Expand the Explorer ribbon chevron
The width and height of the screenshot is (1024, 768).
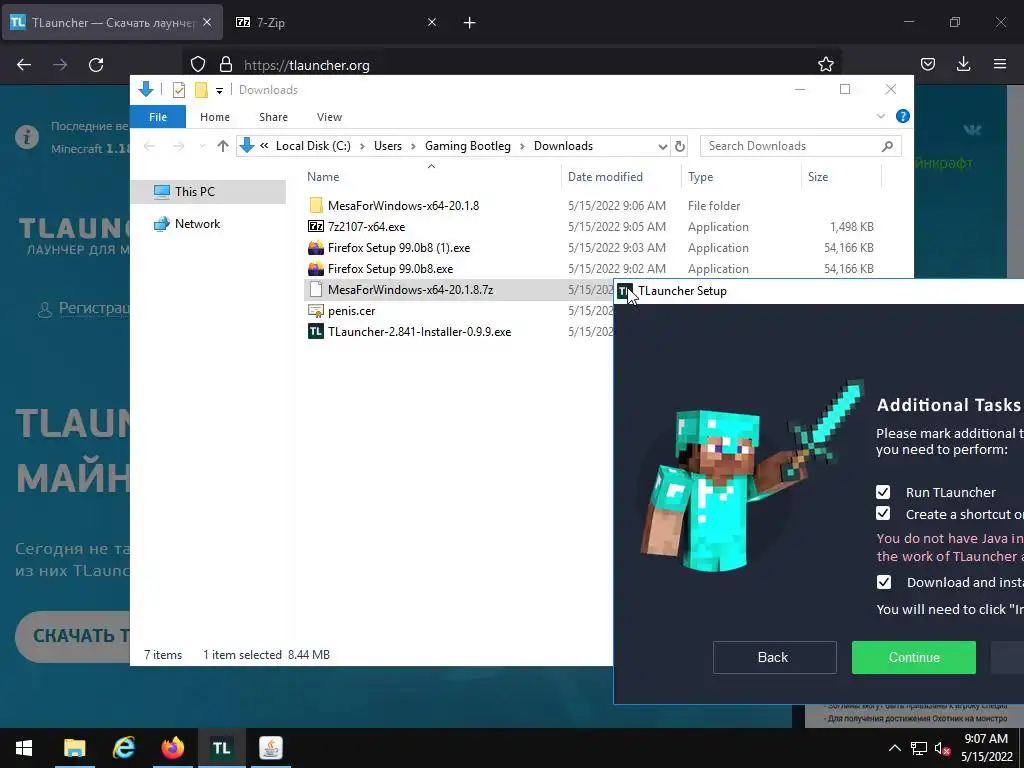pyautogui.click(x=880, y=116)
